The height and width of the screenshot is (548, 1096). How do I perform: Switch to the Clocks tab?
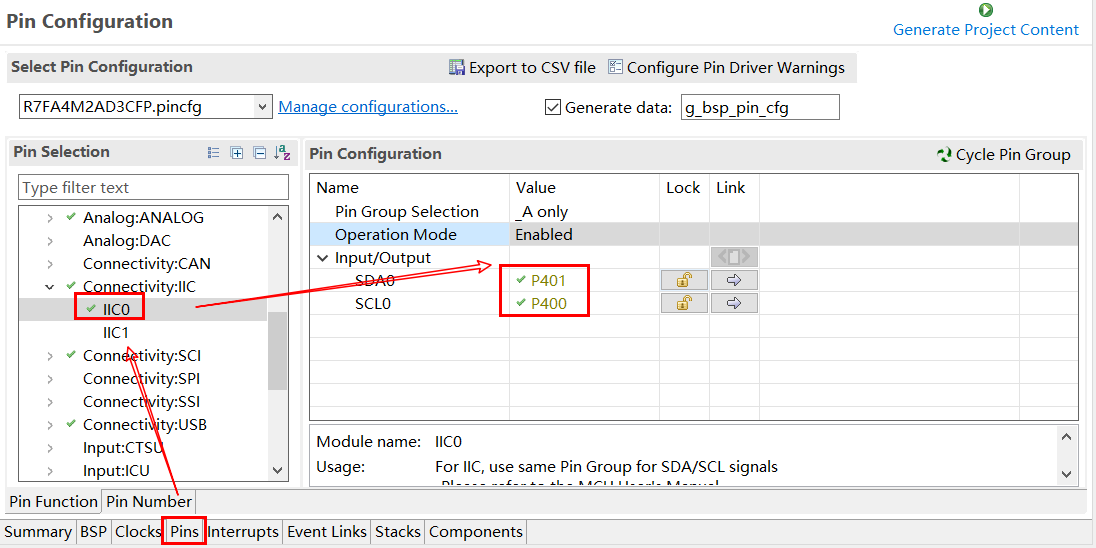138,532
